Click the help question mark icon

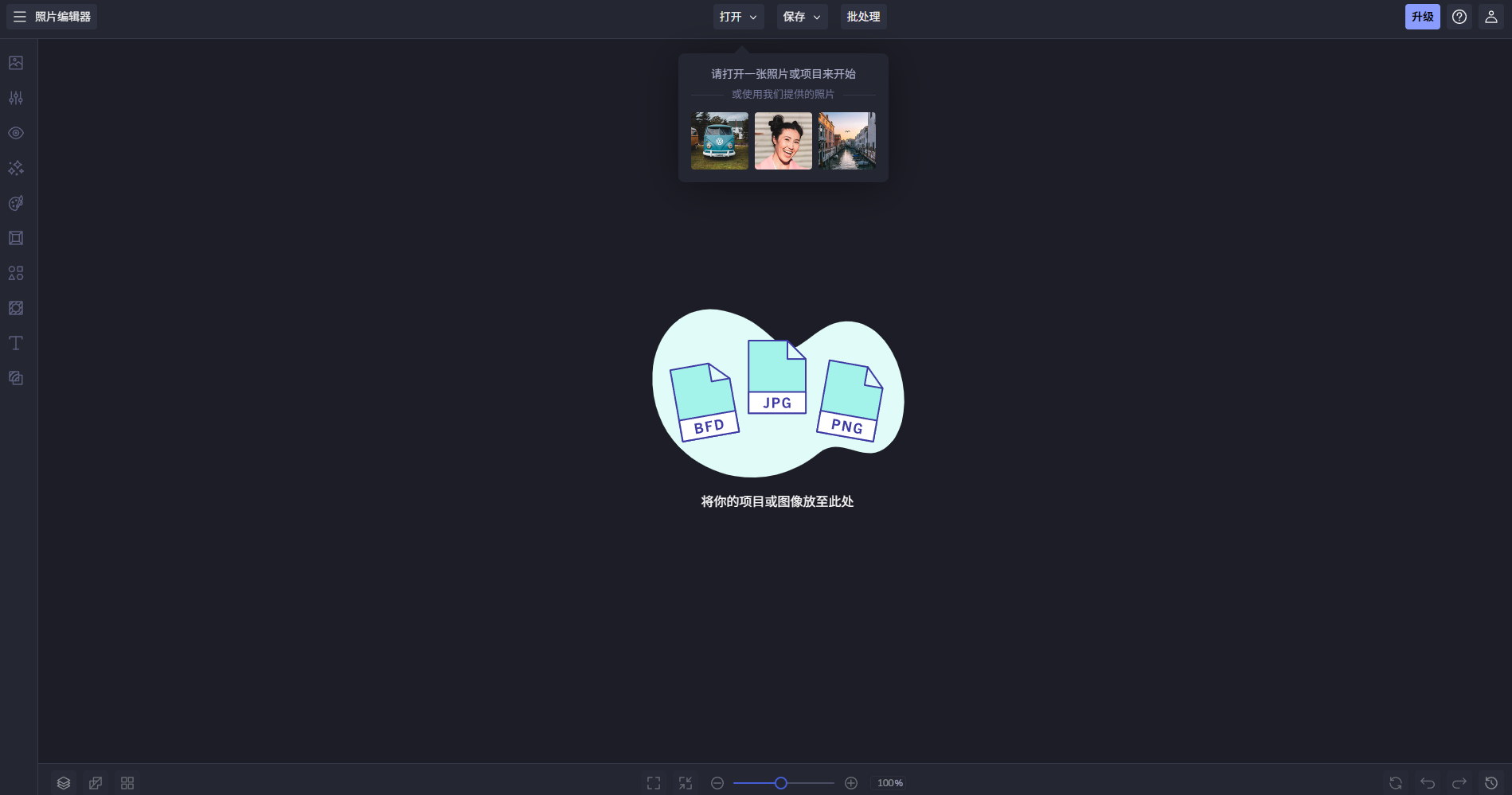[1459, 16]
